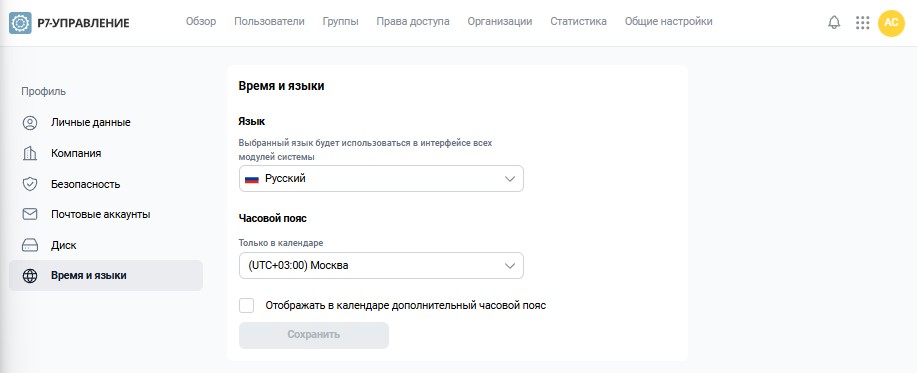Click the Р7-УПРАВЛЕНИЕ title text
This screenshot has height=373, width=917.
click(x=83, y=23)
